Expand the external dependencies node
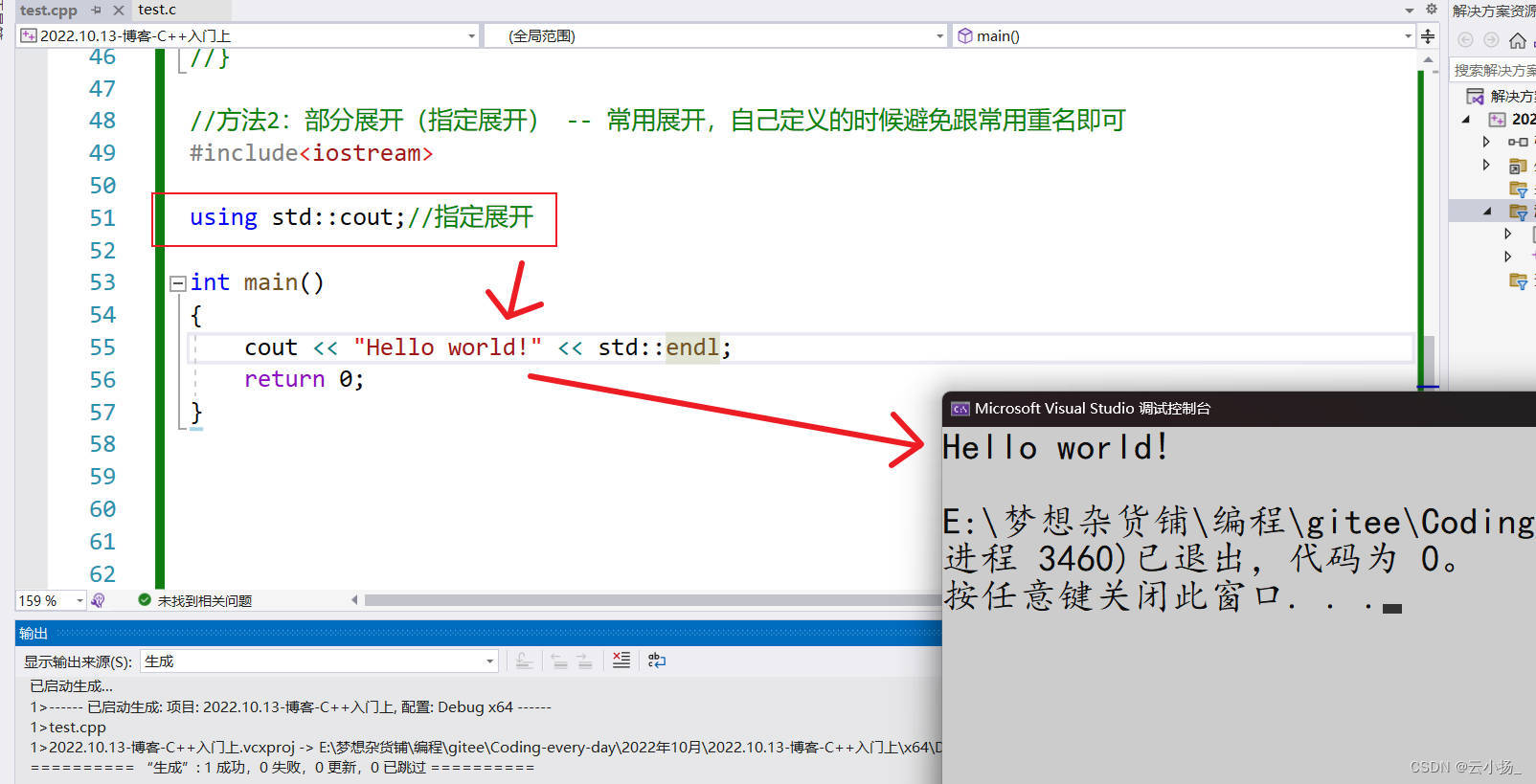Image resolution: width=1536 pixels, height=784 pixels. 1486,165
